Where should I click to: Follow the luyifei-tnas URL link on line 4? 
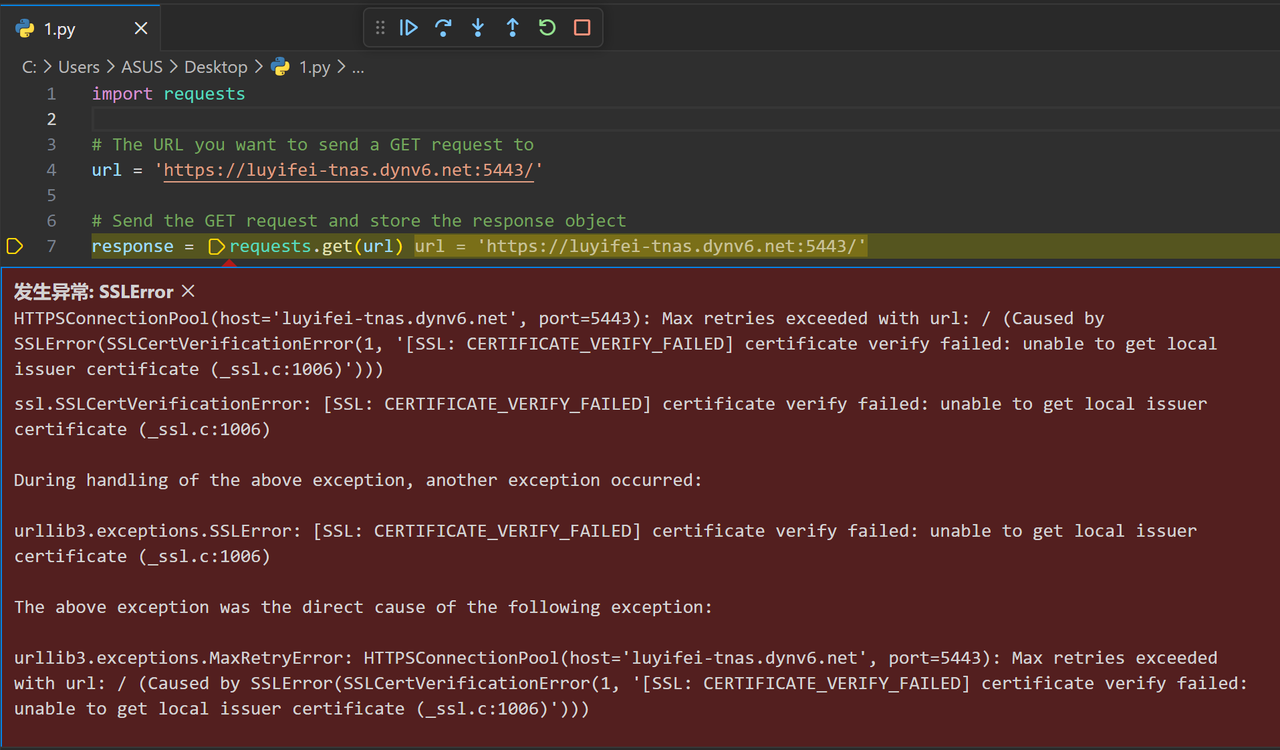tap(349, 170)
